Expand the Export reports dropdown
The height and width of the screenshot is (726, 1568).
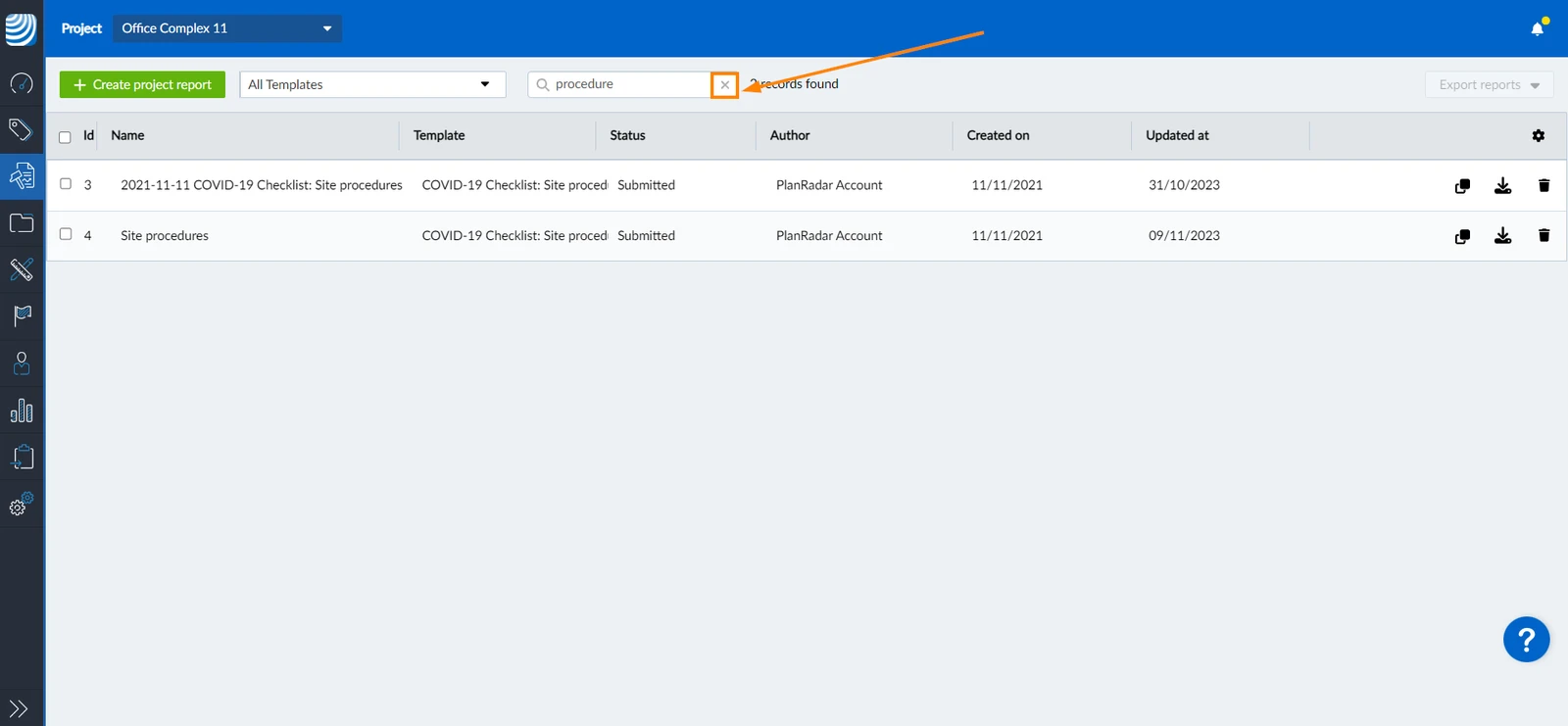(x=1489, y=84)
